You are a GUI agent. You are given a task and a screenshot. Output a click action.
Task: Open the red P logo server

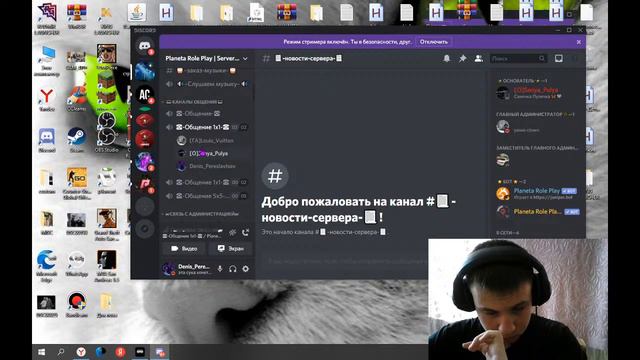(x=144, y=184)
